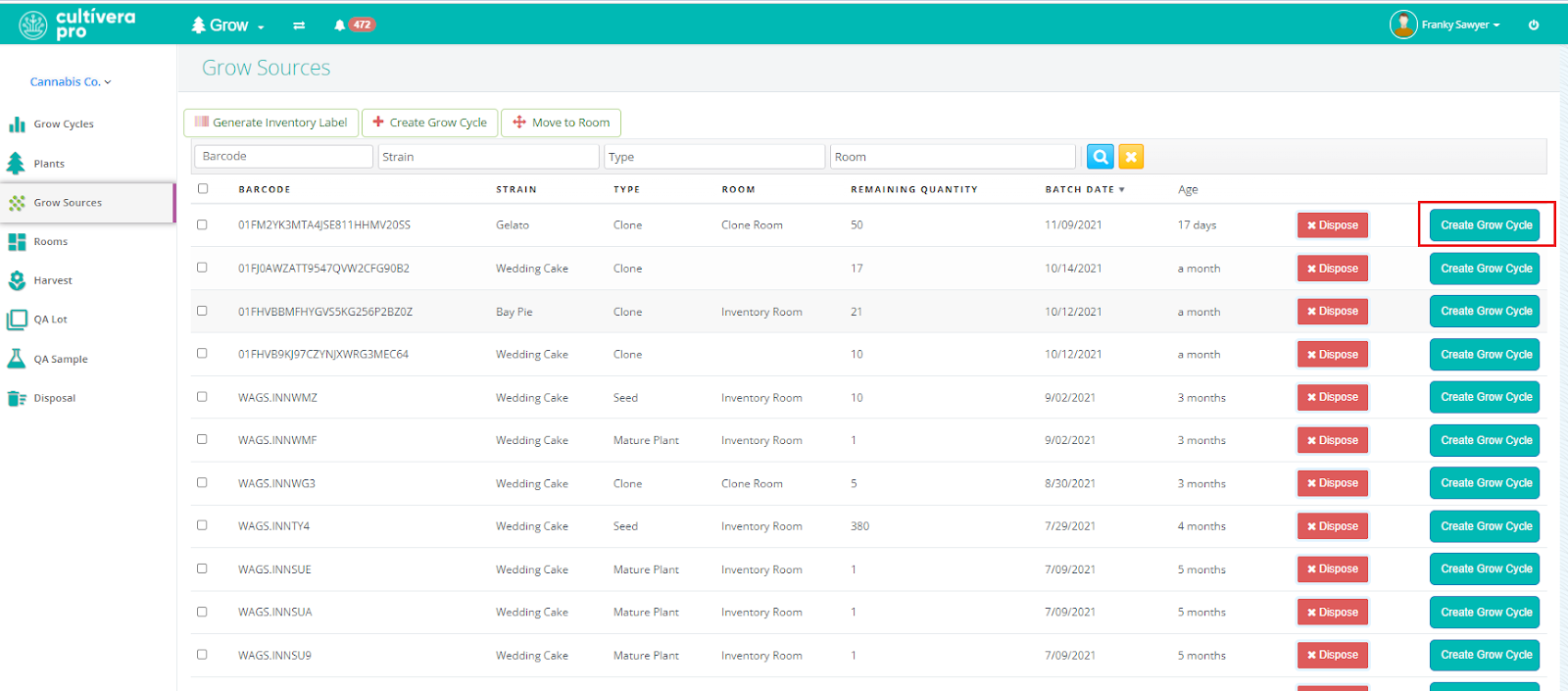Create Grow Cycle for WAGS.INNSUA
1568x691 pixels.
tap(1485, 612)
